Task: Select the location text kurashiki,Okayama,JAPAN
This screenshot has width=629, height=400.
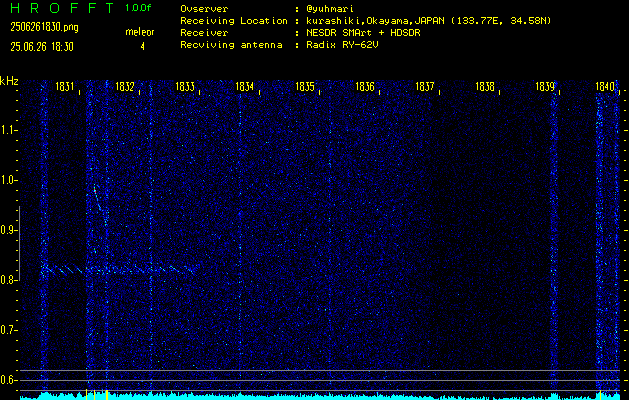Action: [x=377, y=21]
